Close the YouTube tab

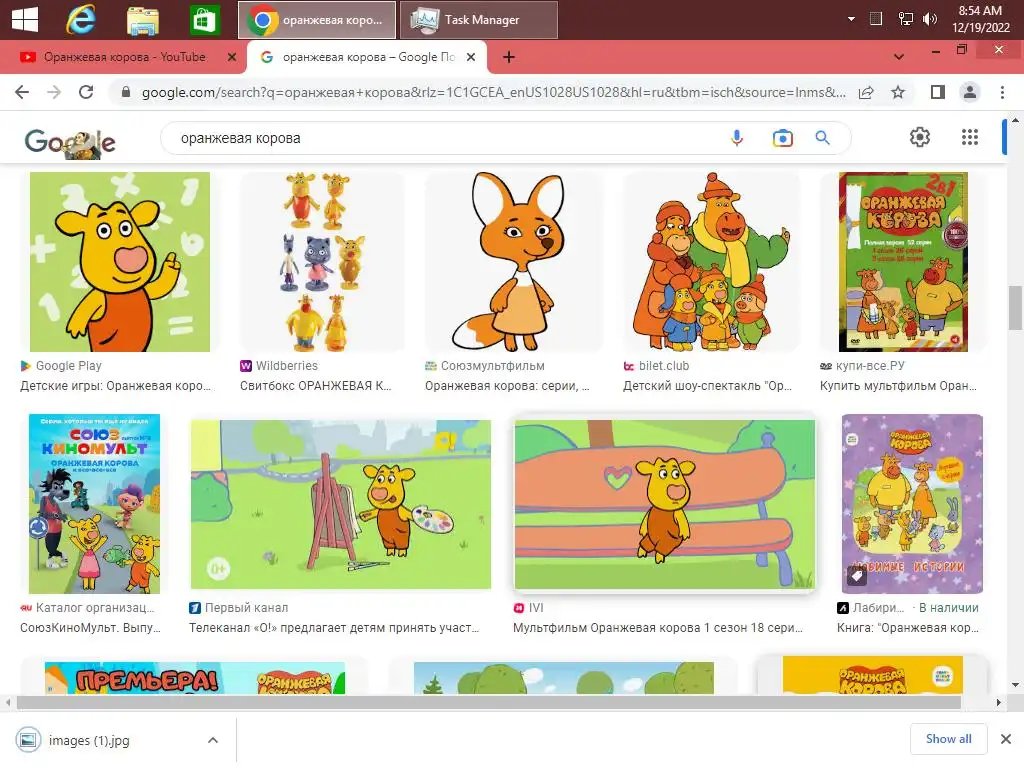pyautogui.click(x=232, y=57)
